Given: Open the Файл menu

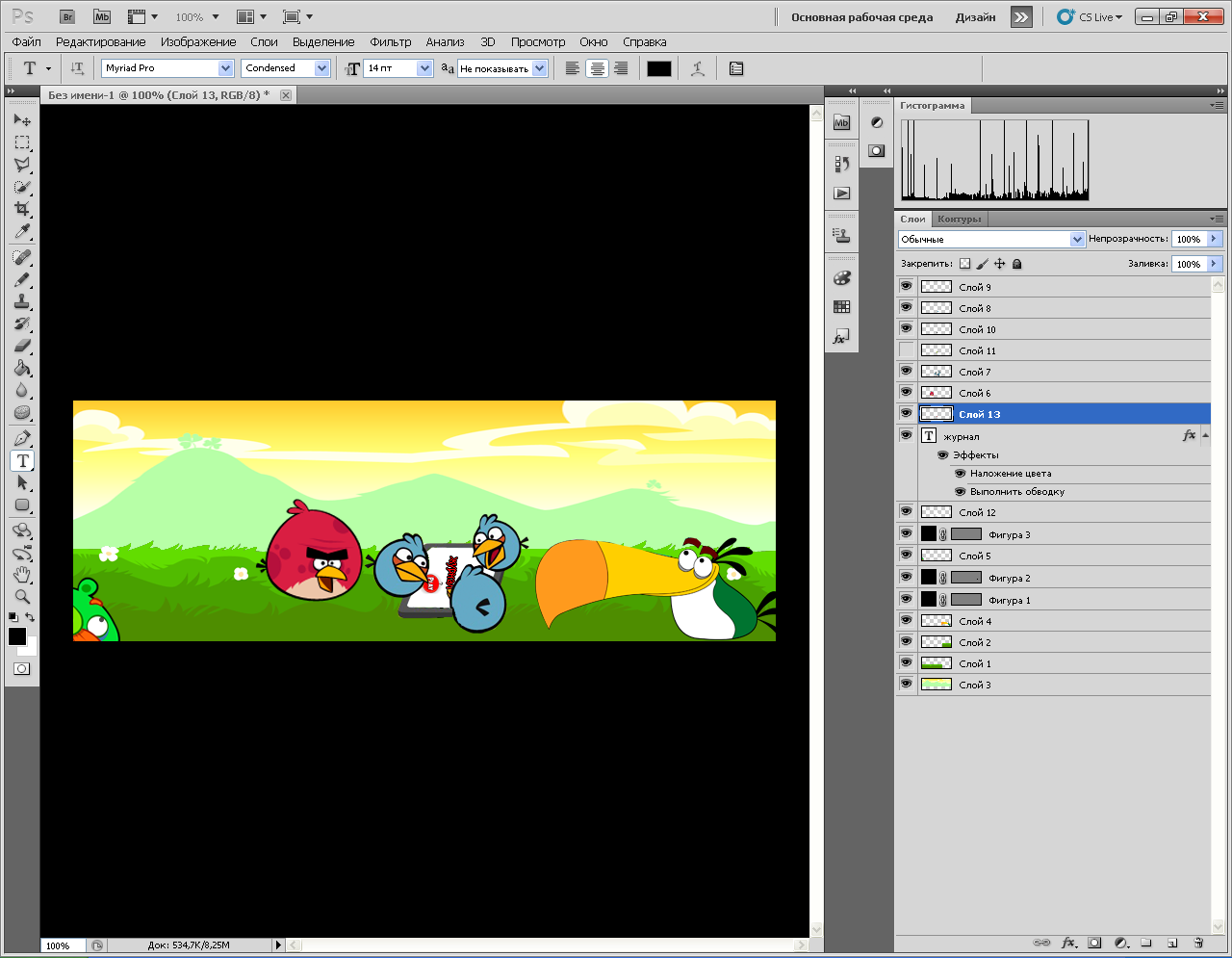Looking at the screenshot, I should [x=27, y=42].
